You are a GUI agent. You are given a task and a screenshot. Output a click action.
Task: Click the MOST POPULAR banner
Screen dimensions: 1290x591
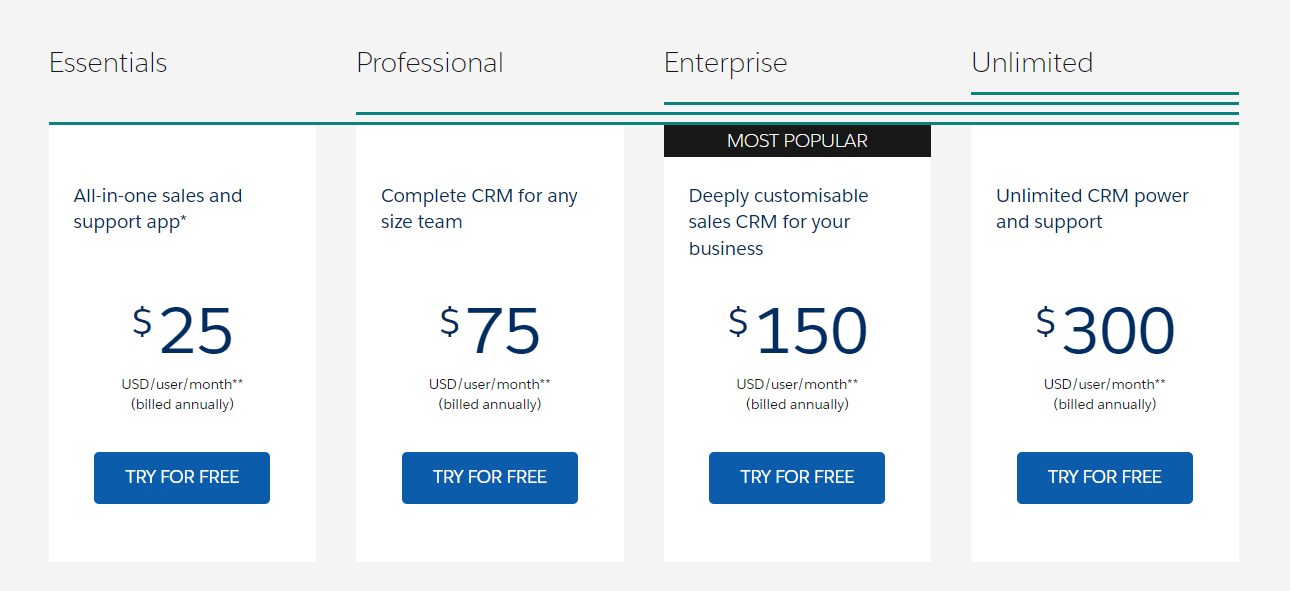pos(796,140)
